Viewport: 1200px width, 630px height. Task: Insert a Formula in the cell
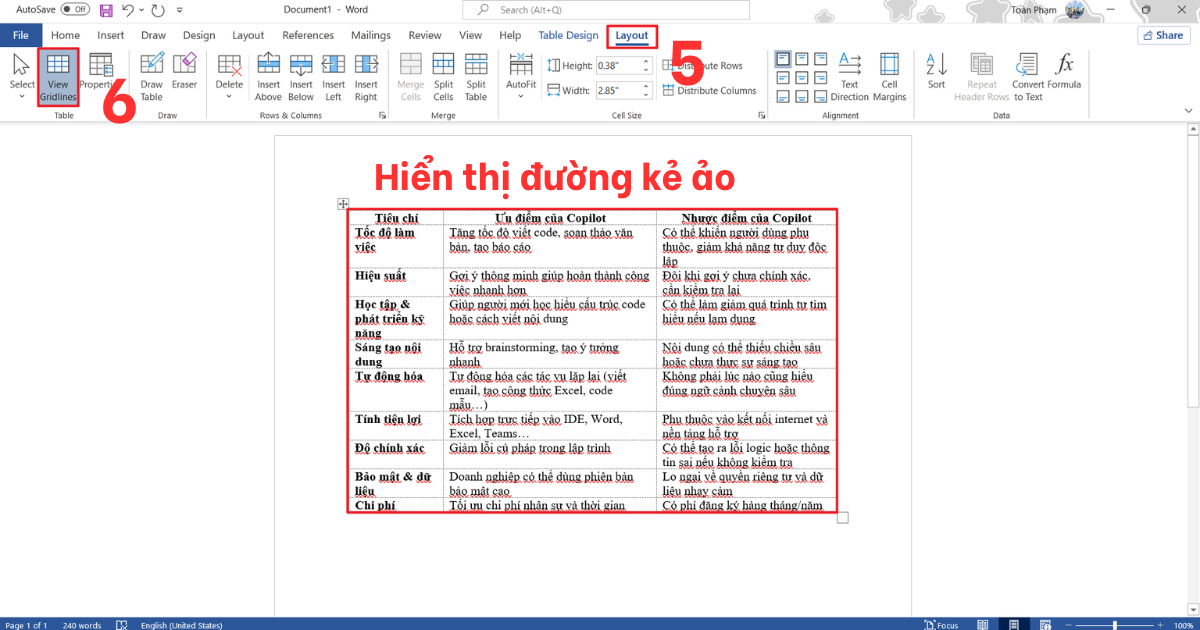click(1065, 72)
